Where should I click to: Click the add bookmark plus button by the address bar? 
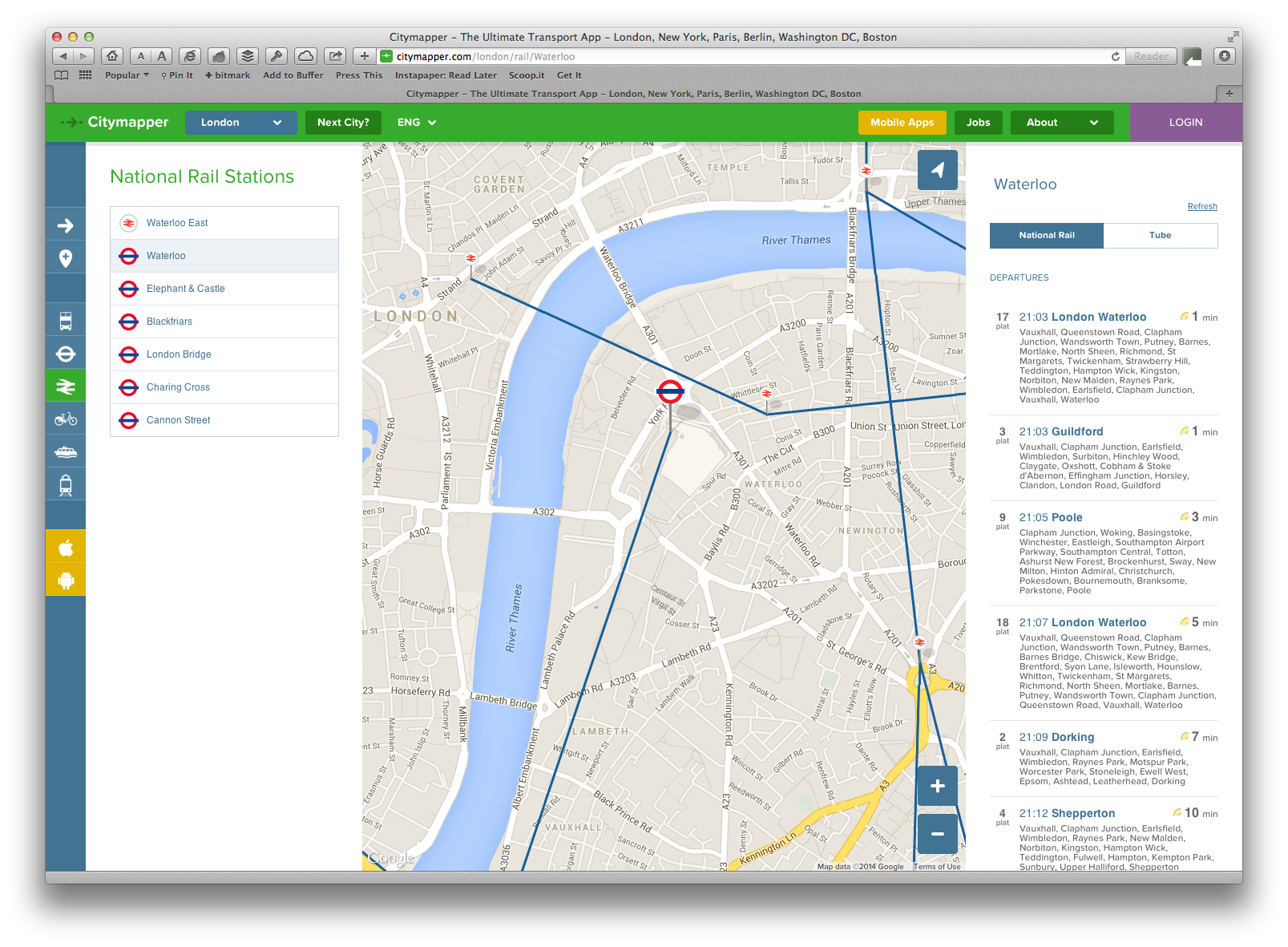(365, 56)
